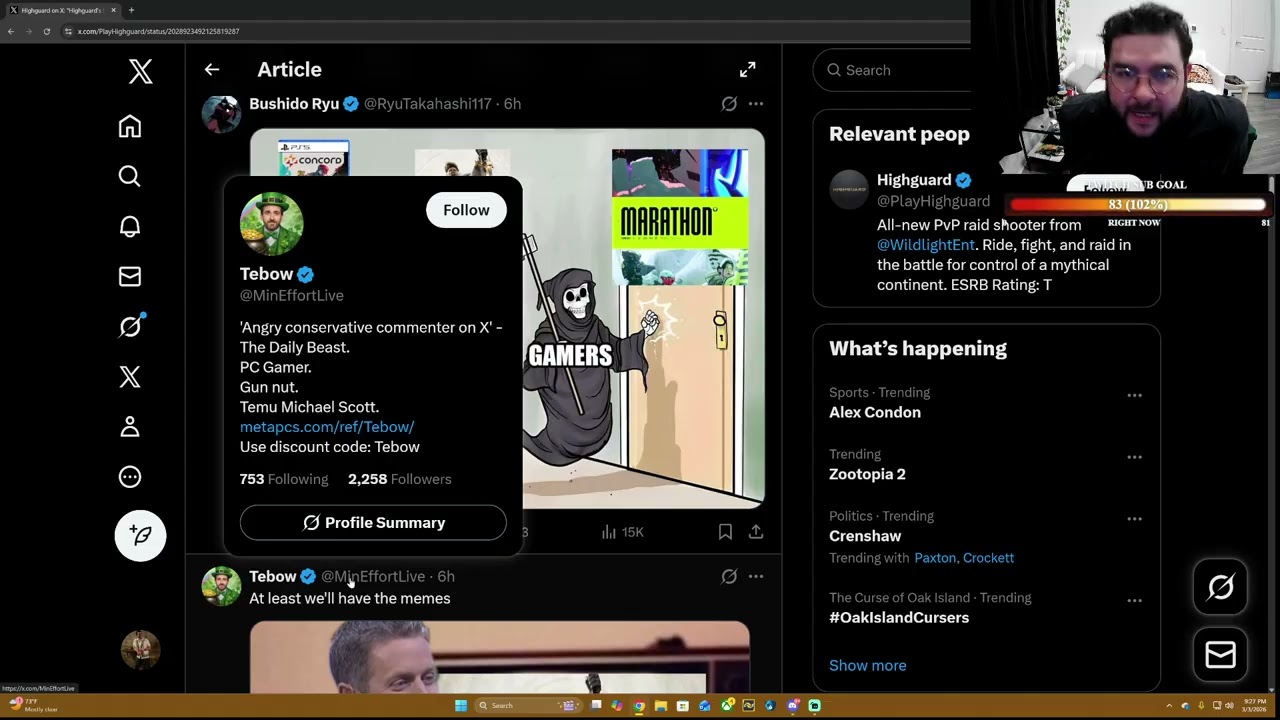Open the Windows Start menu
The height and width of the screenshot is (720, 1280).
(x=461, y=705)
